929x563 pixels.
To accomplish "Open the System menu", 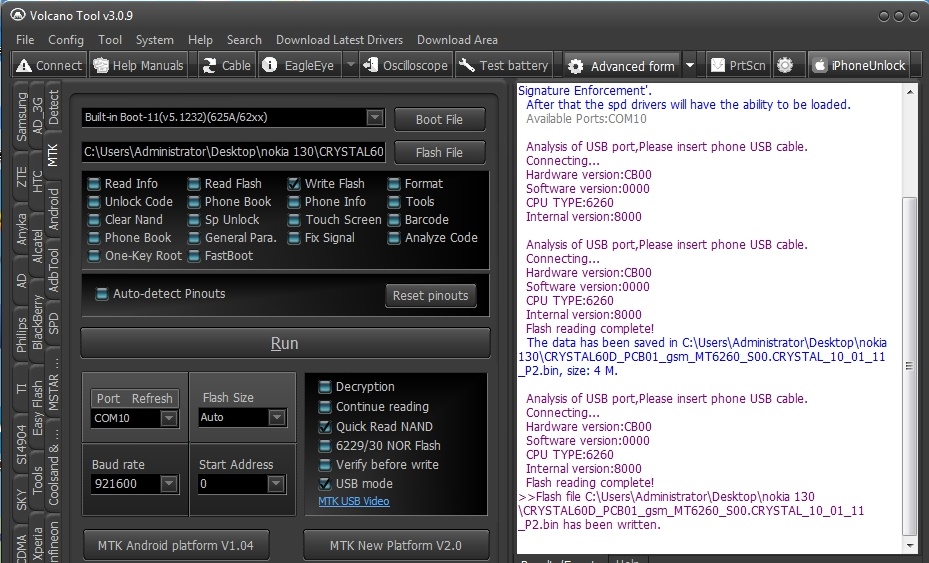I will pos(155,40).
